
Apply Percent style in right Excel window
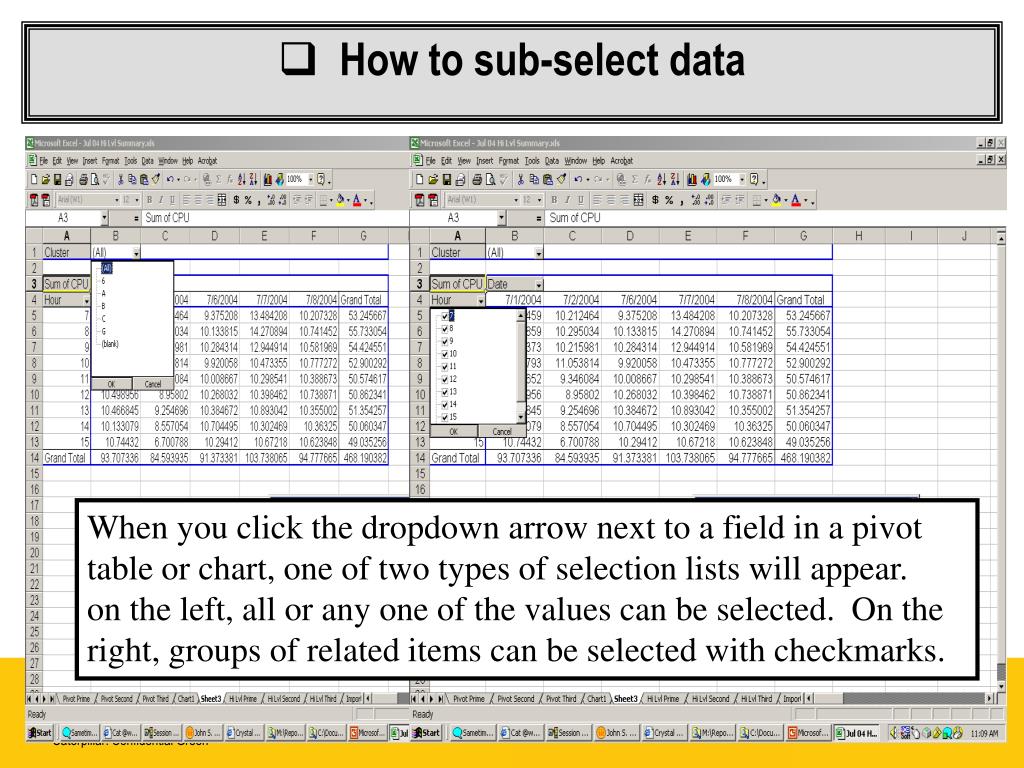[x=669, y=200]
